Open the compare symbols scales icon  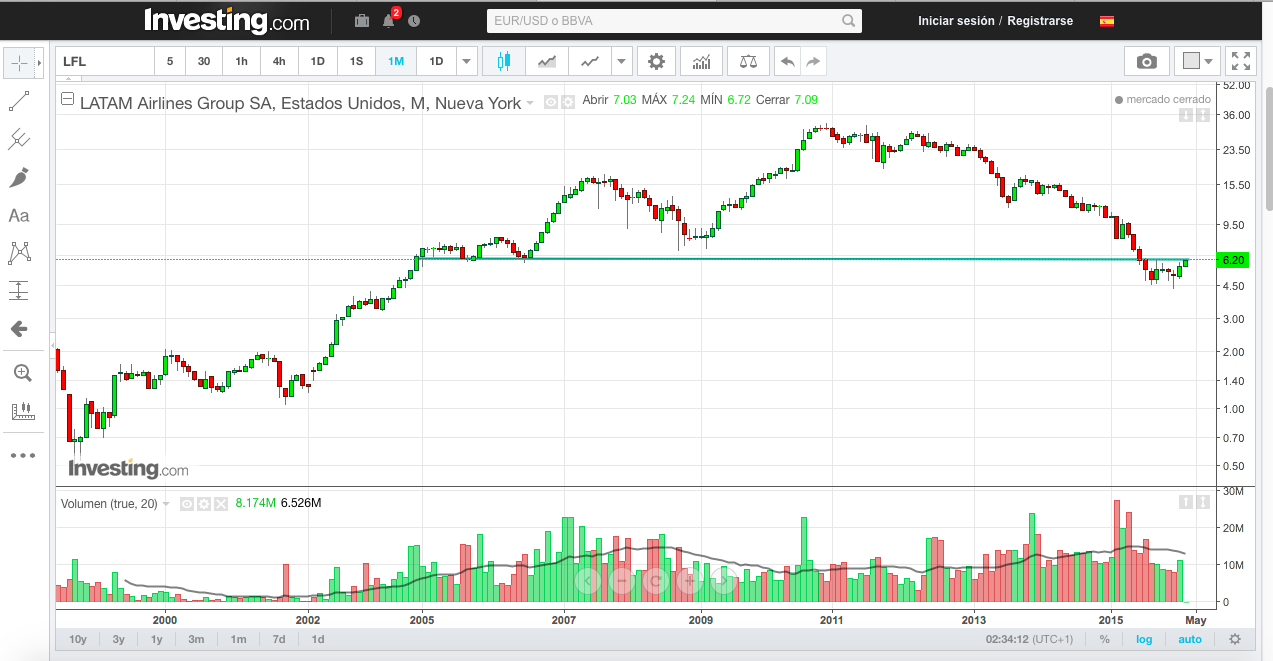pos(748,61)
